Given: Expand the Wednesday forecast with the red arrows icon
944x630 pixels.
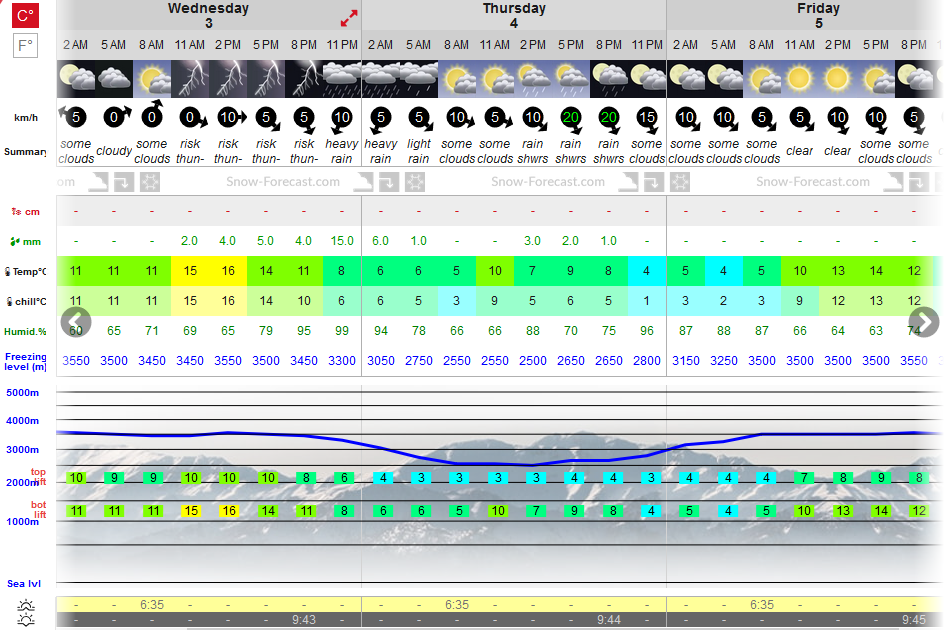Looking at the screenshot, I should 349,18.
